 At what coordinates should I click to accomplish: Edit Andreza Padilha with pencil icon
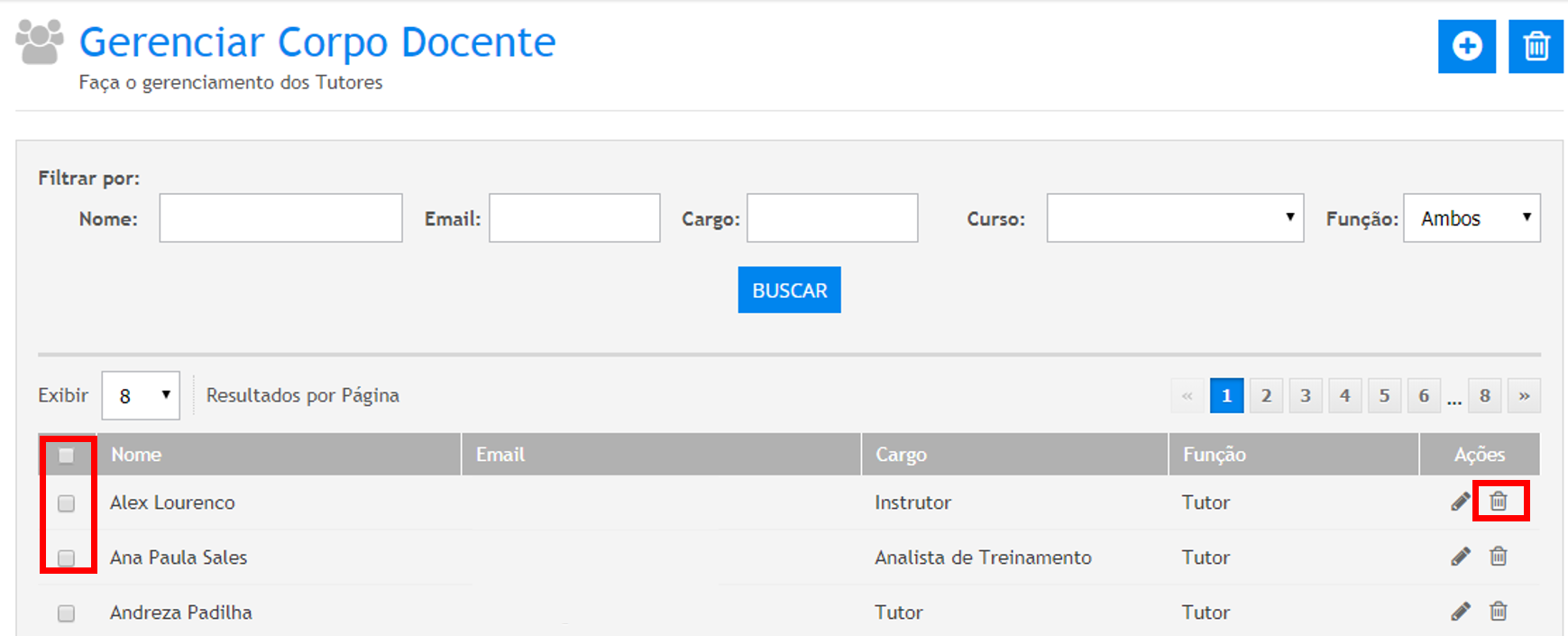(x=1461, y=612)
